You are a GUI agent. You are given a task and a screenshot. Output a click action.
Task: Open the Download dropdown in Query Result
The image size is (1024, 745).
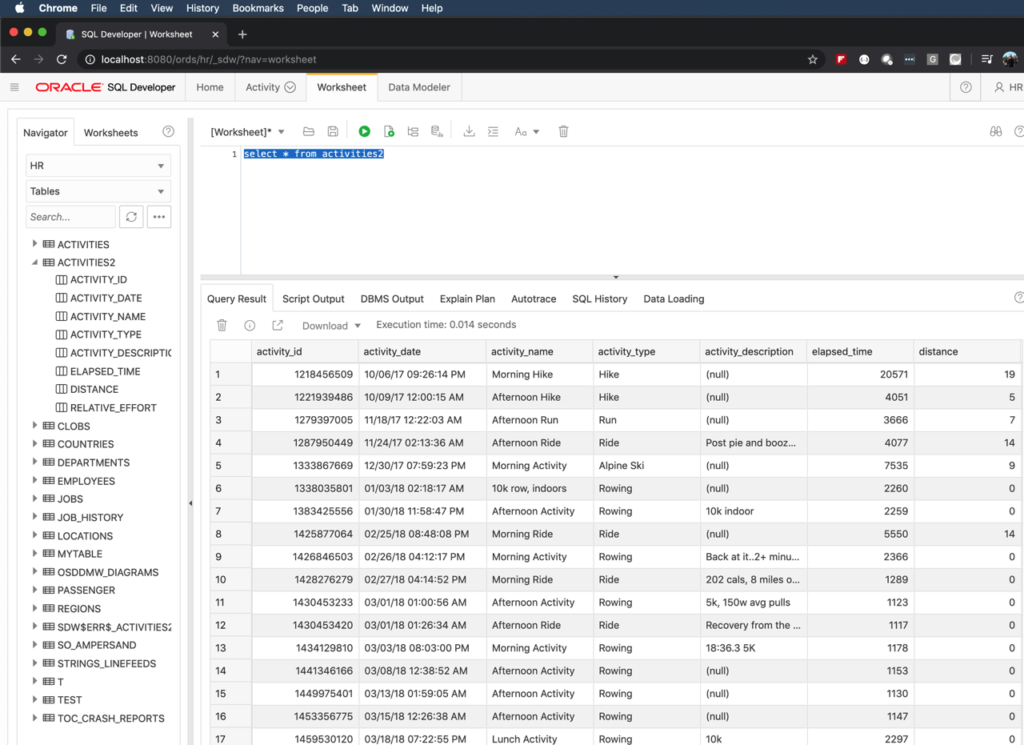(331, 325)
